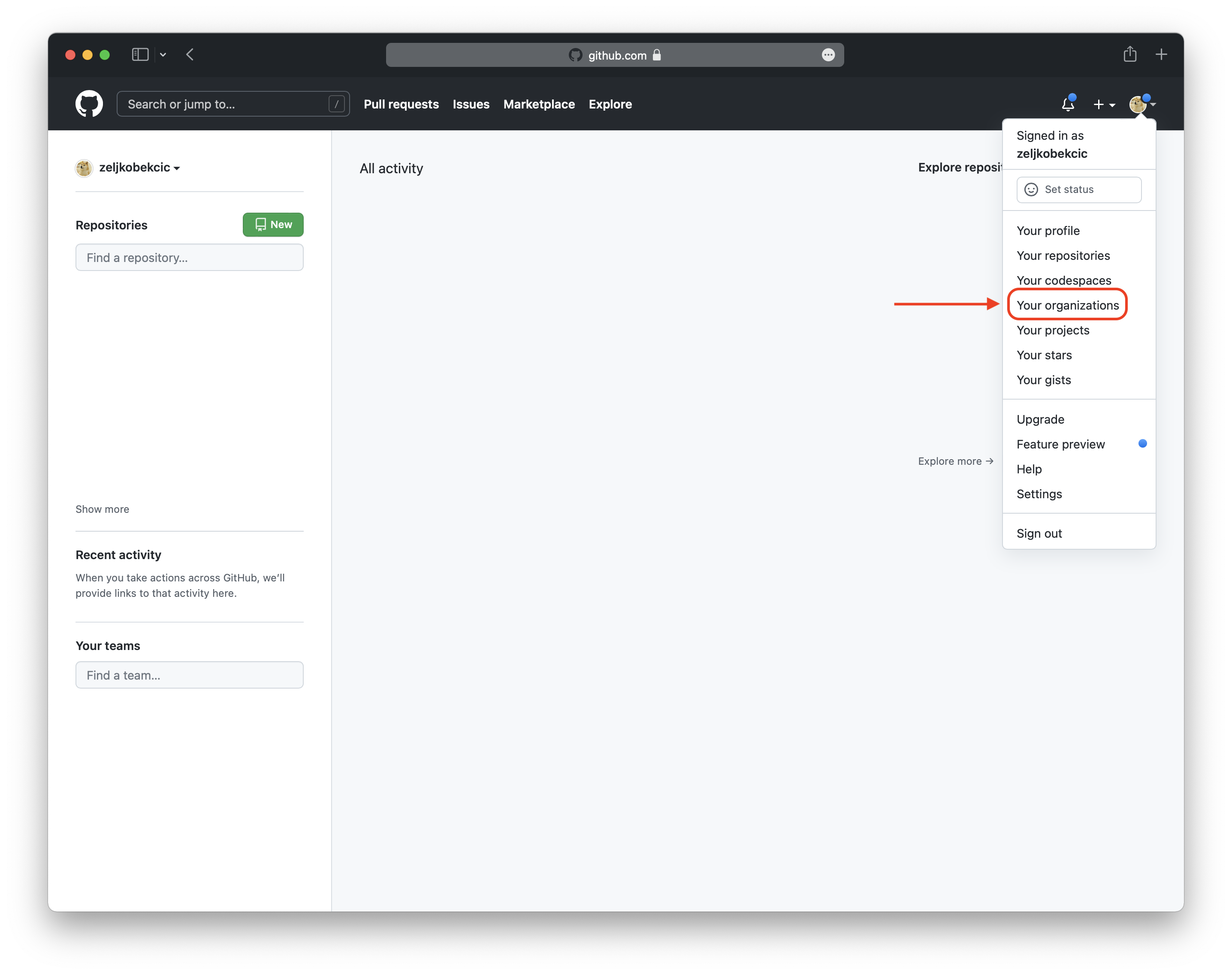Click the Safari sidebar toggle icon
Image resolution: width=1232 pixels, height=975 pixels.
140,55
